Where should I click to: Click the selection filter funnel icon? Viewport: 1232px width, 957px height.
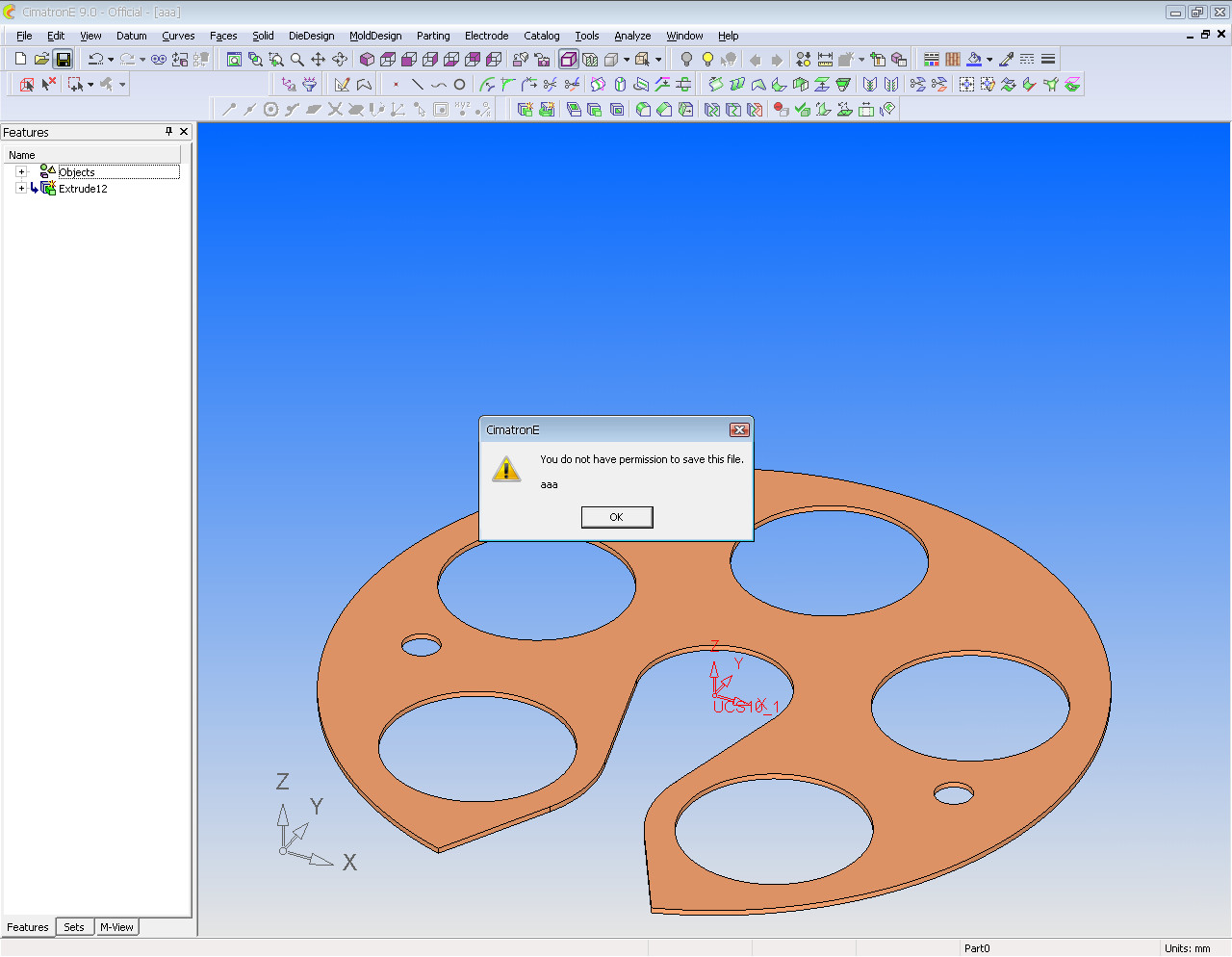click(x=309, y=84)
